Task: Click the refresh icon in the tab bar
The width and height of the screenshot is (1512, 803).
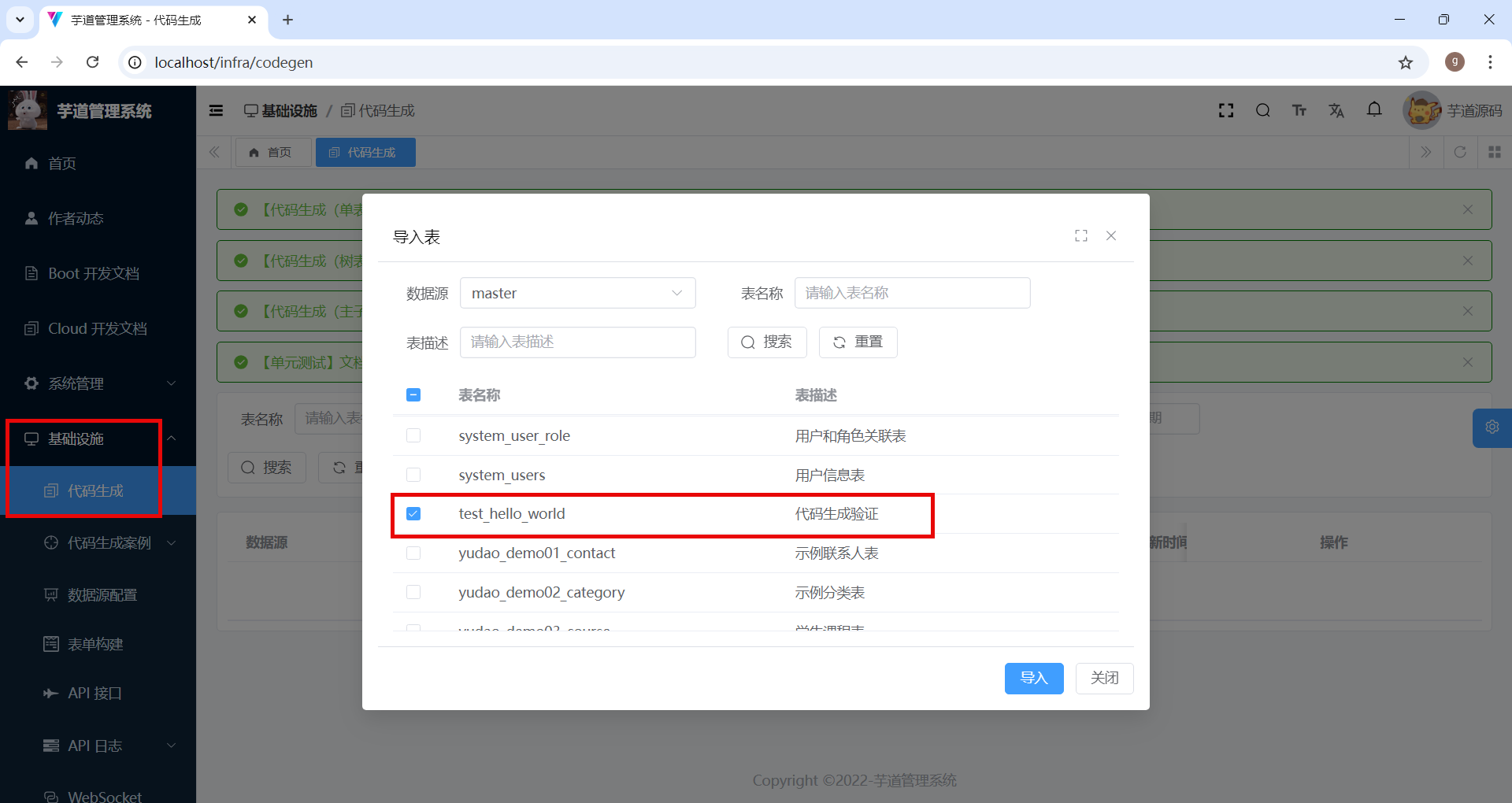Action: point(1459,152)
